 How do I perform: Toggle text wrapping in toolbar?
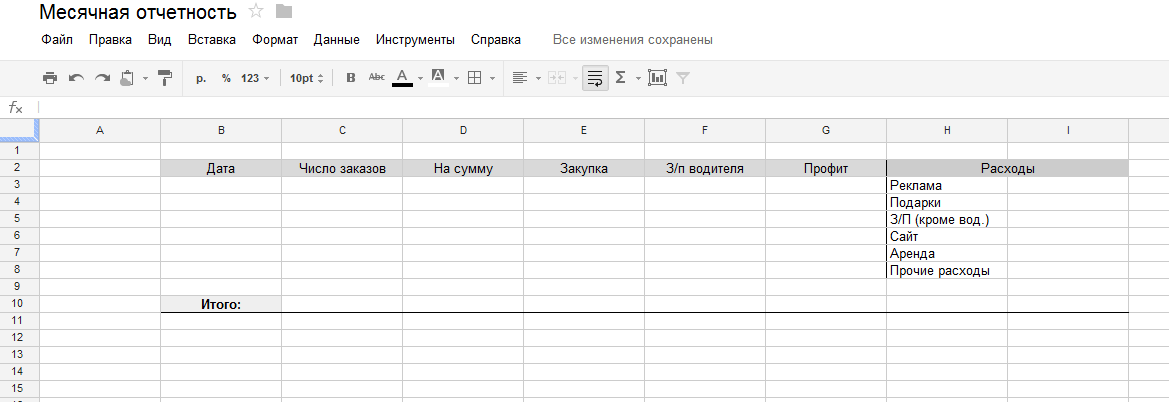[595, 78]
